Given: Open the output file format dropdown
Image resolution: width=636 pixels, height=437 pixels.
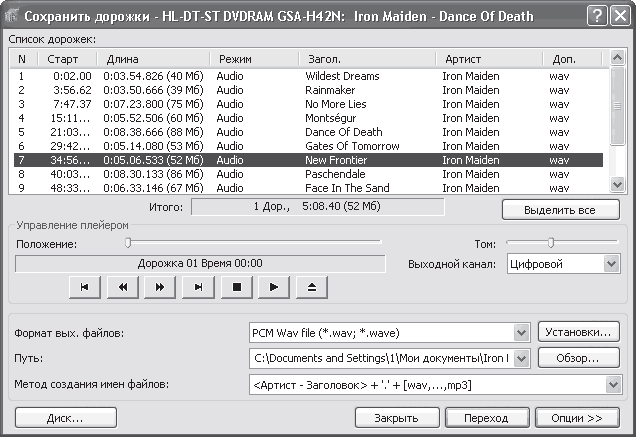Looking at the screenshot, I should pos(520,333).
